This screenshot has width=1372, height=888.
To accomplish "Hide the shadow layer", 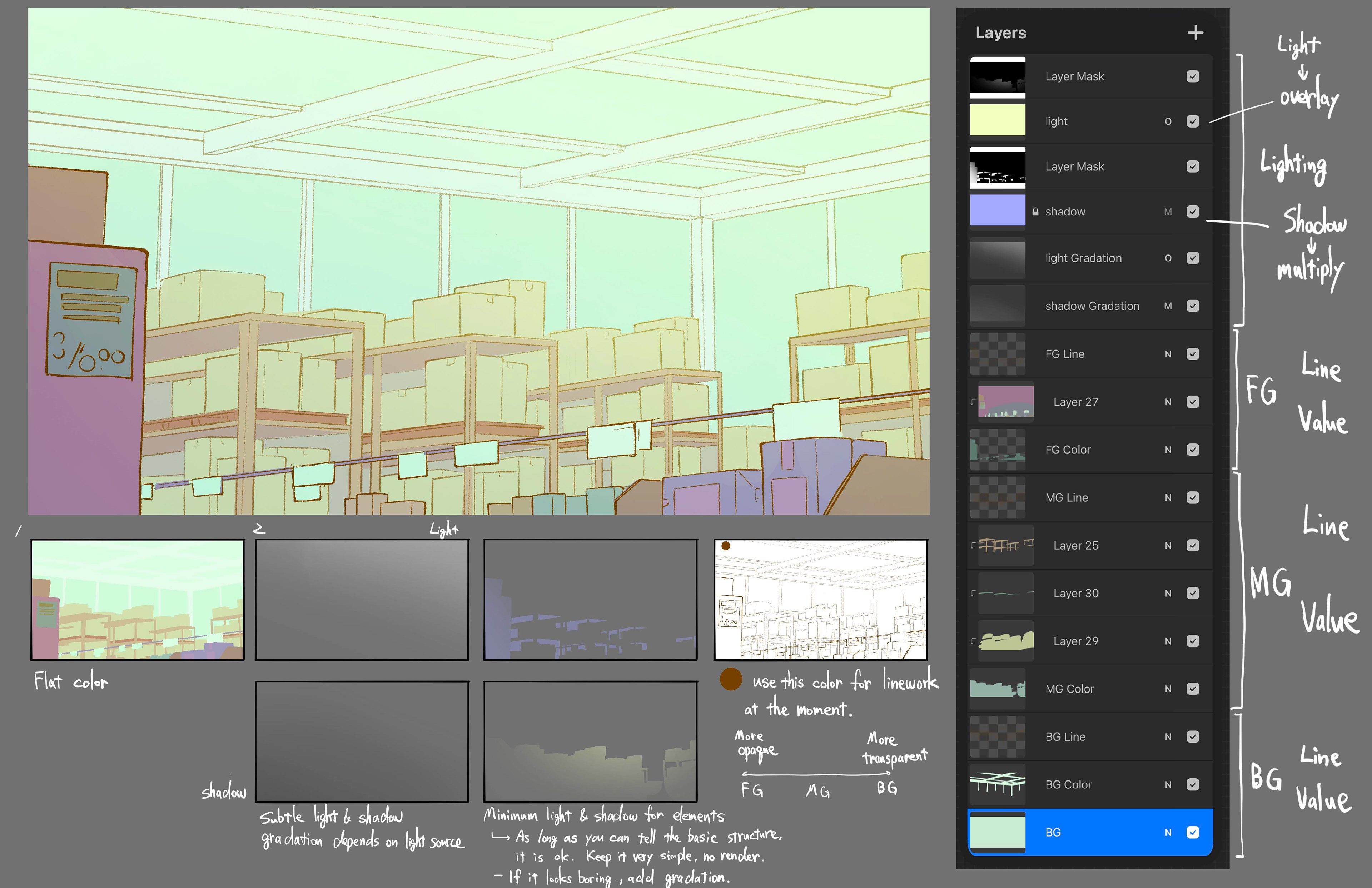I will tap(1193, 212).
